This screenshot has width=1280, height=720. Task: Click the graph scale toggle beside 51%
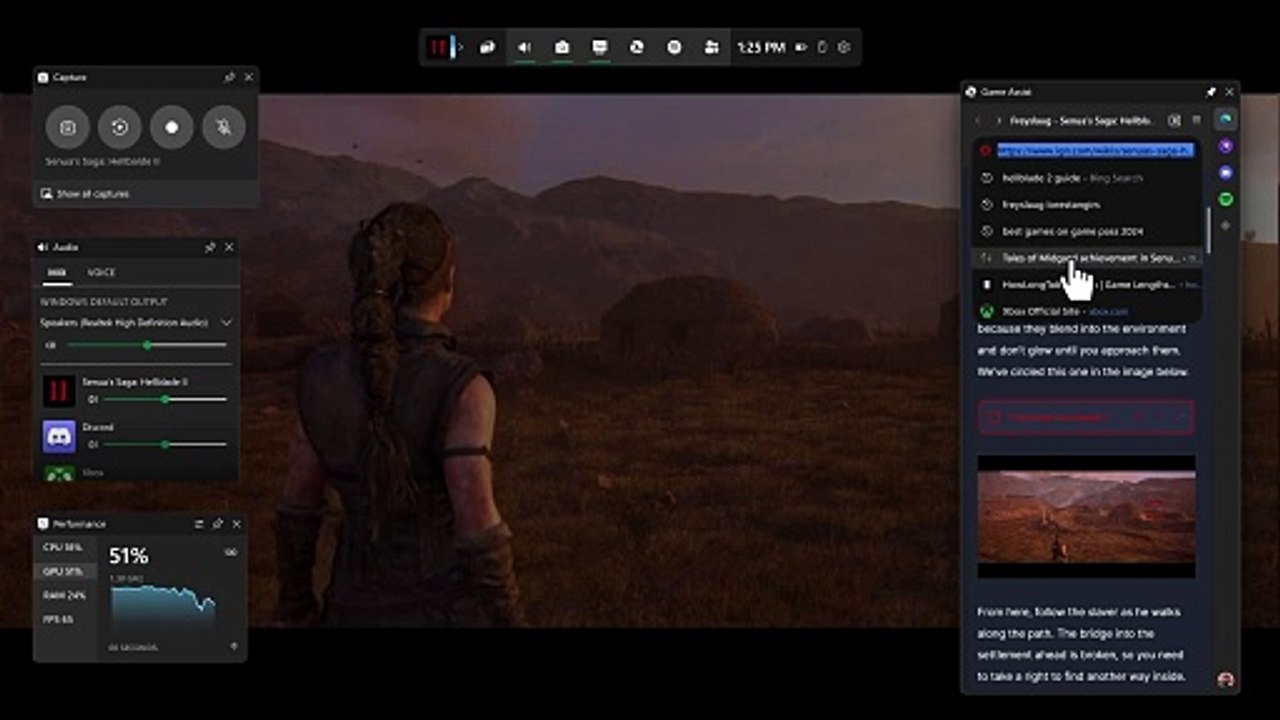coord(231,552)
